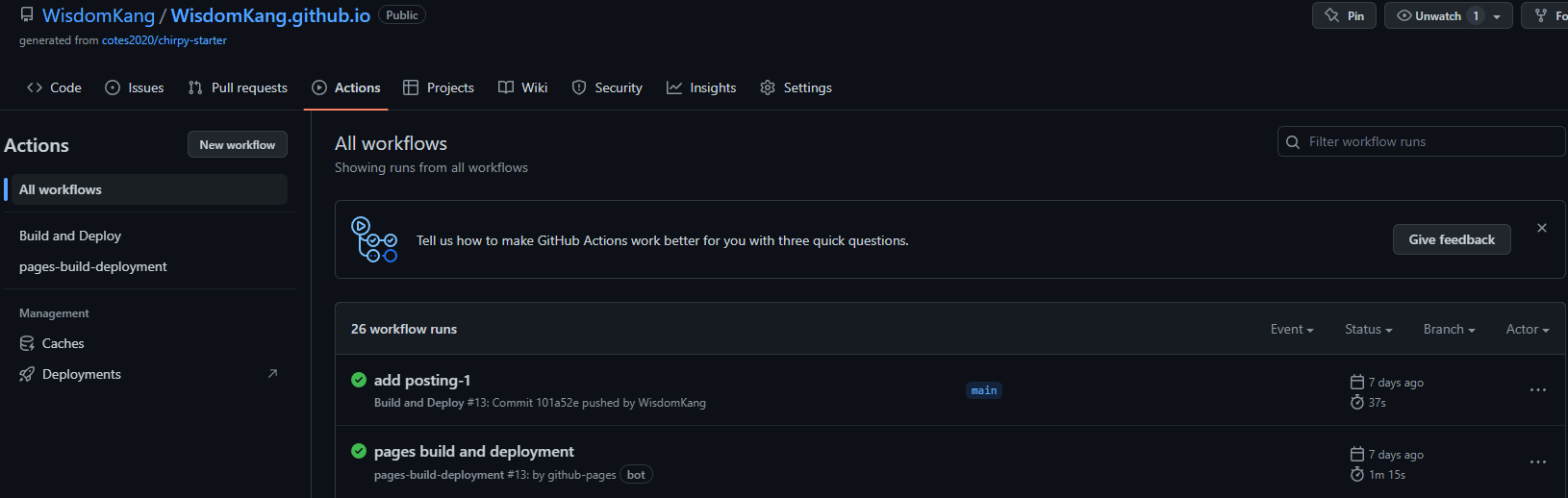Click the New workflow button
Viewport: 1568px width, 498px height.
[x=238, y=144]
